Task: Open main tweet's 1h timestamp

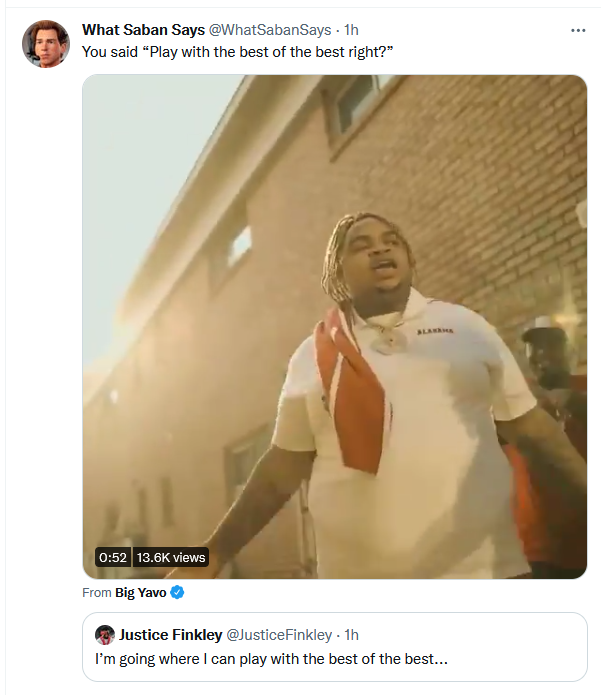Action: click(351, 30)
